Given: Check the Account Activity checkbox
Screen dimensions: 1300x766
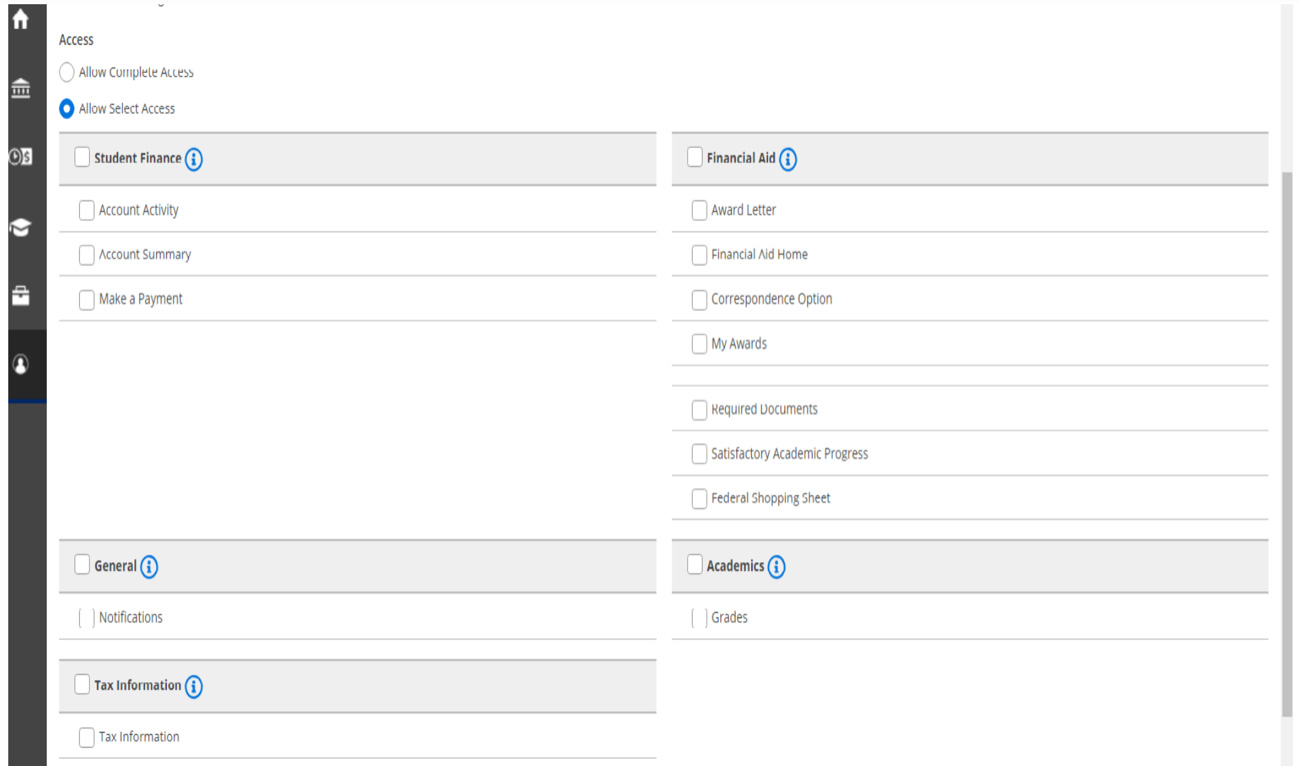Looking at the screenshot, I should (87, 210).
